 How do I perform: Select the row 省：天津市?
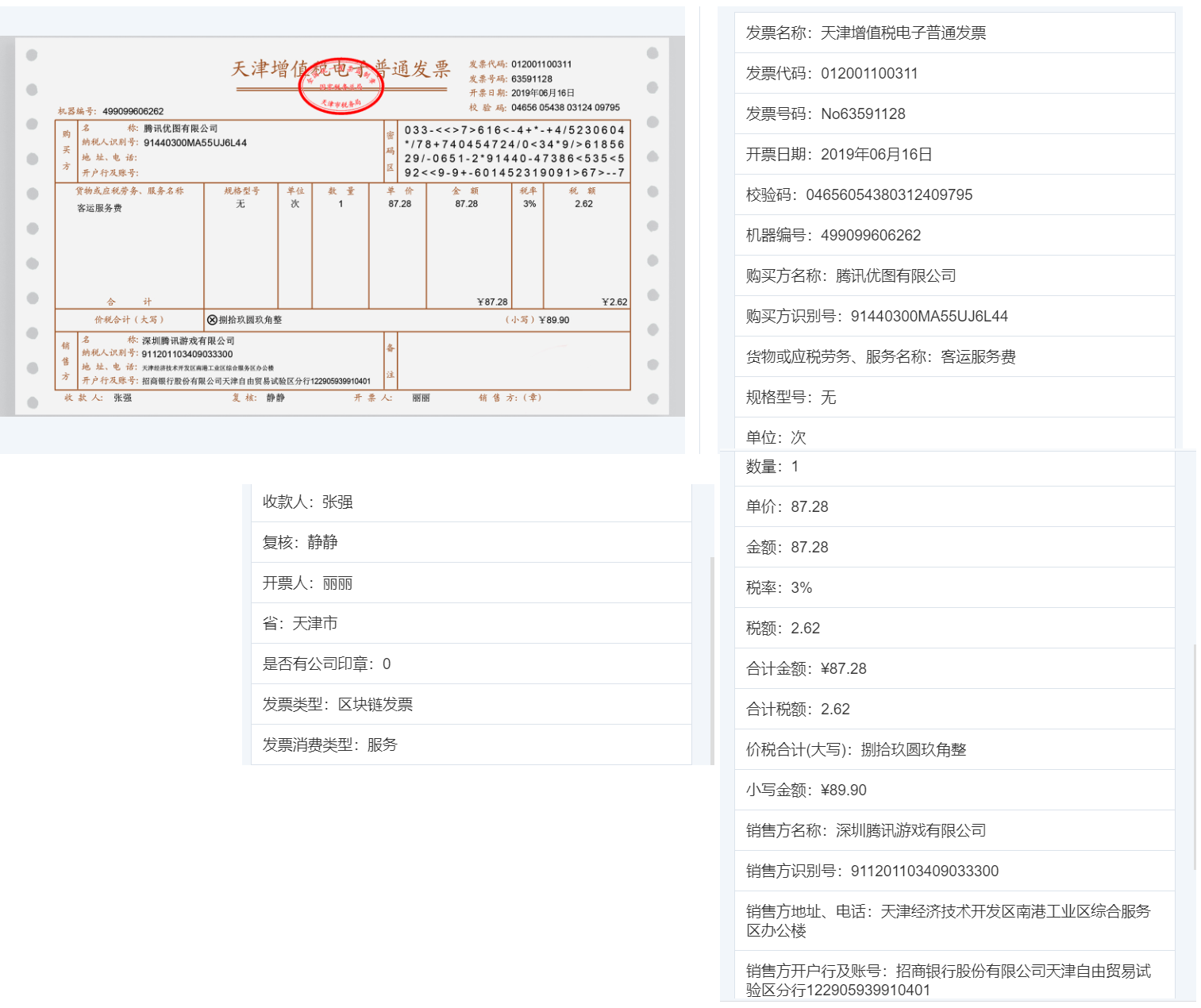(471, 623)
